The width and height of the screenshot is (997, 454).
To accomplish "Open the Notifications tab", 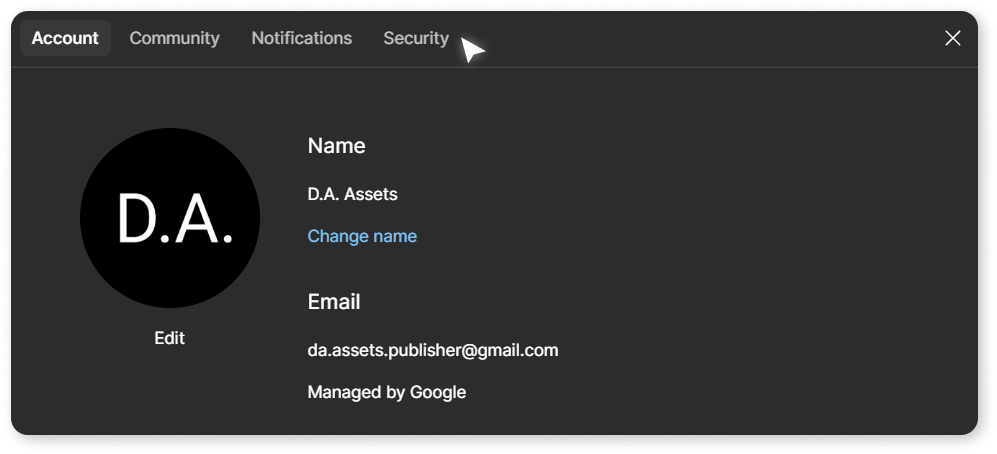I will (301, 38).
